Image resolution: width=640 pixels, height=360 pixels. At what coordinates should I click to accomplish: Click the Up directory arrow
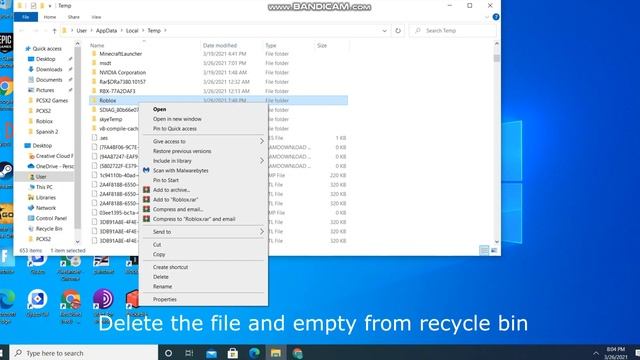pyautogui.click(x=54, y=31)
